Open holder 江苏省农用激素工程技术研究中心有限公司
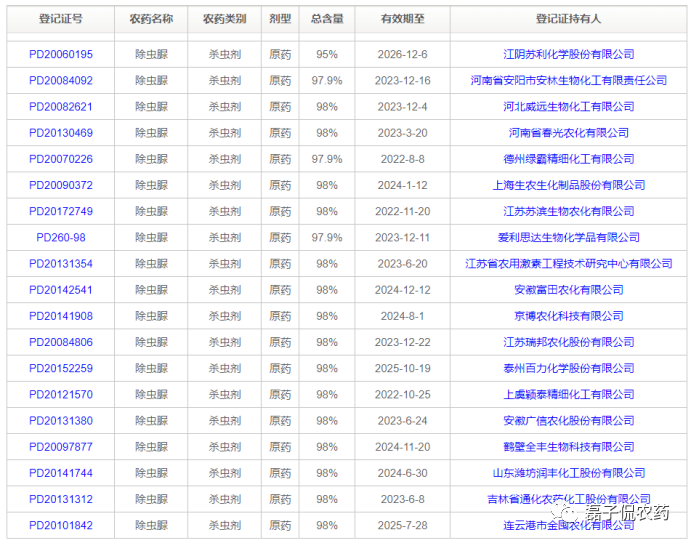 pos(568,264)
